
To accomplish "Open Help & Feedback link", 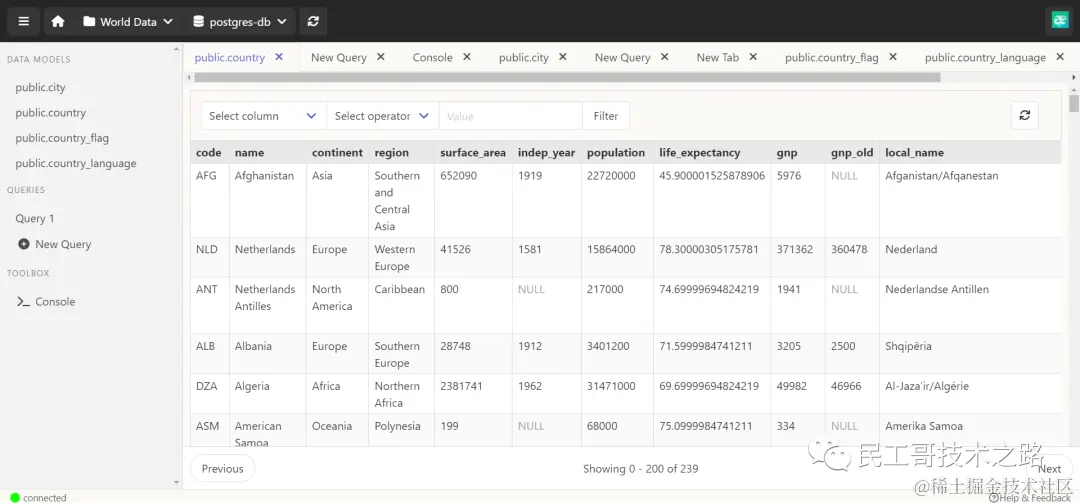I will [x=1030, y=497].
